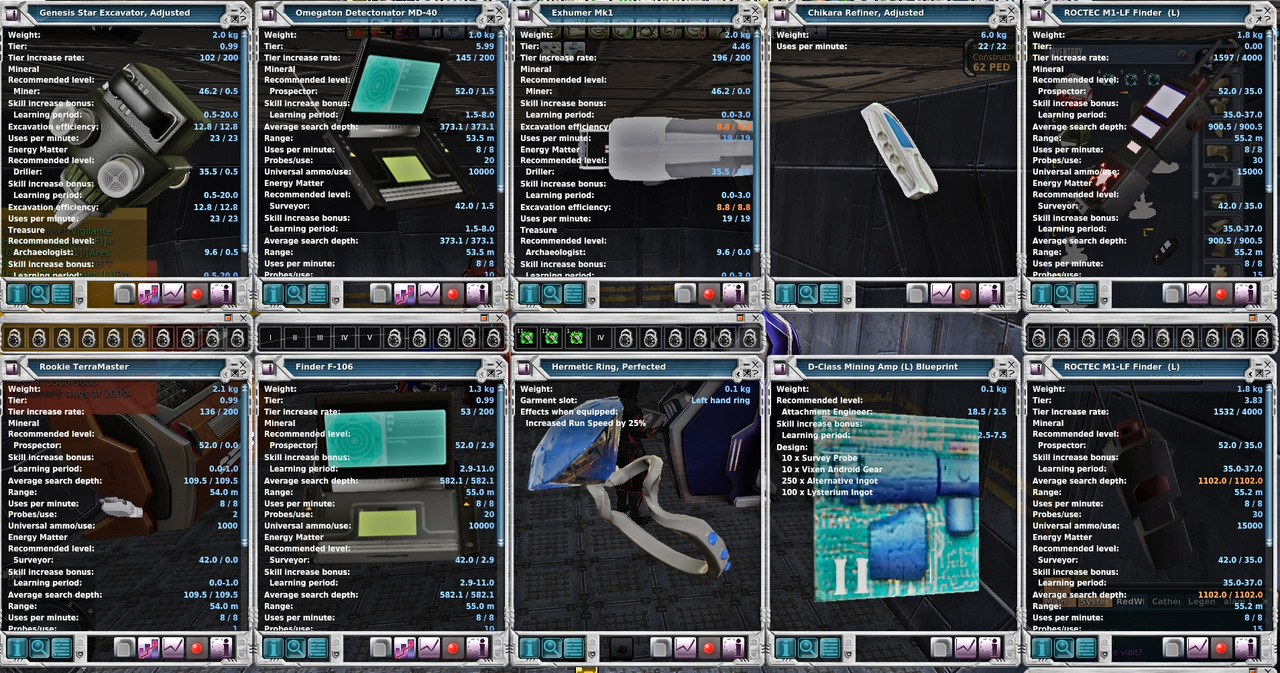
Task: Expand small arrow beside tabs in D-Class Blueprint window
Action: tap(848, 654)
